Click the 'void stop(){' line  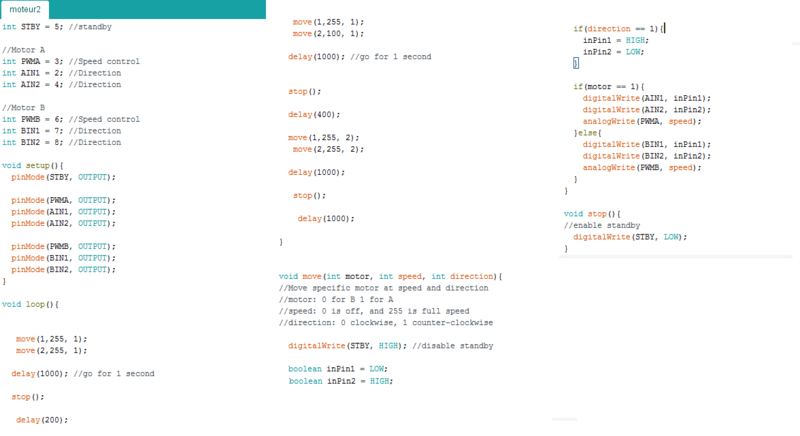(x=592, y=214)
